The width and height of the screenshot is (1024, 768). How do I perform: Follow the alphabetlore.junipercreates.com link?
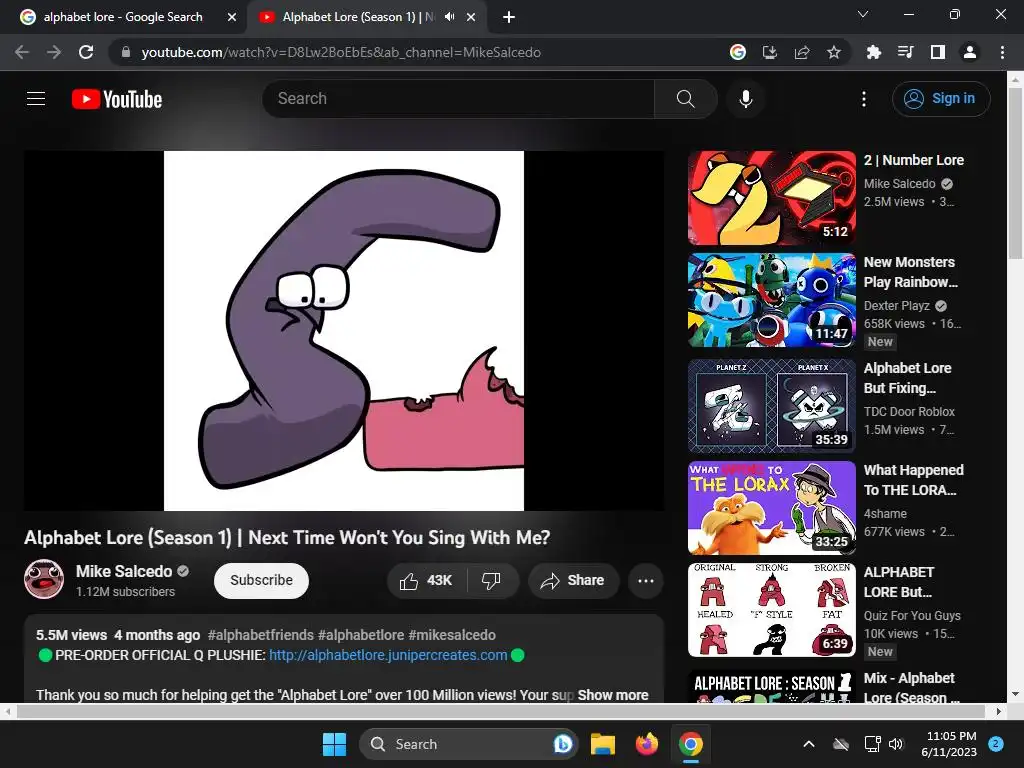[388, 655]
